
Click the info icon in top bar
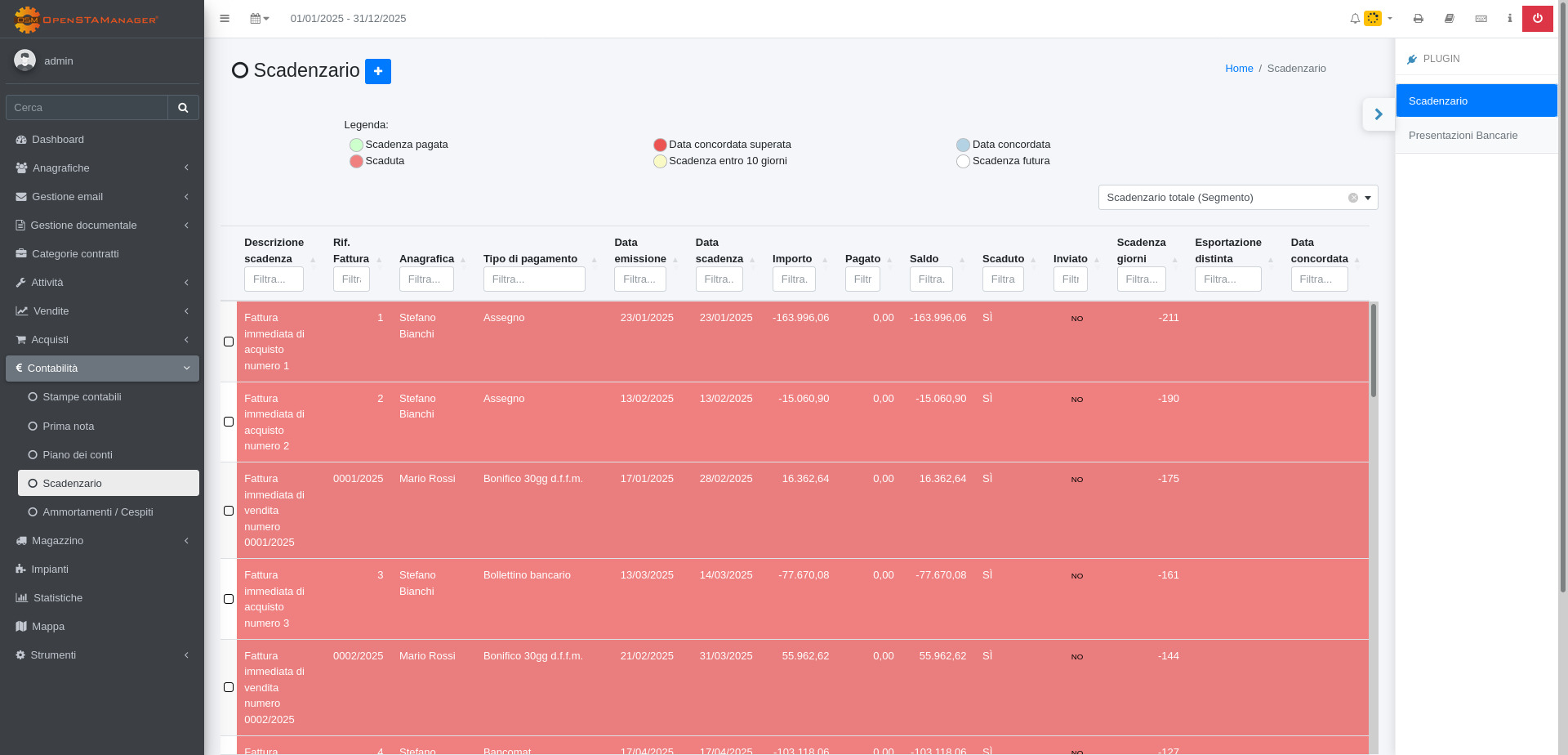[1509, 19]
